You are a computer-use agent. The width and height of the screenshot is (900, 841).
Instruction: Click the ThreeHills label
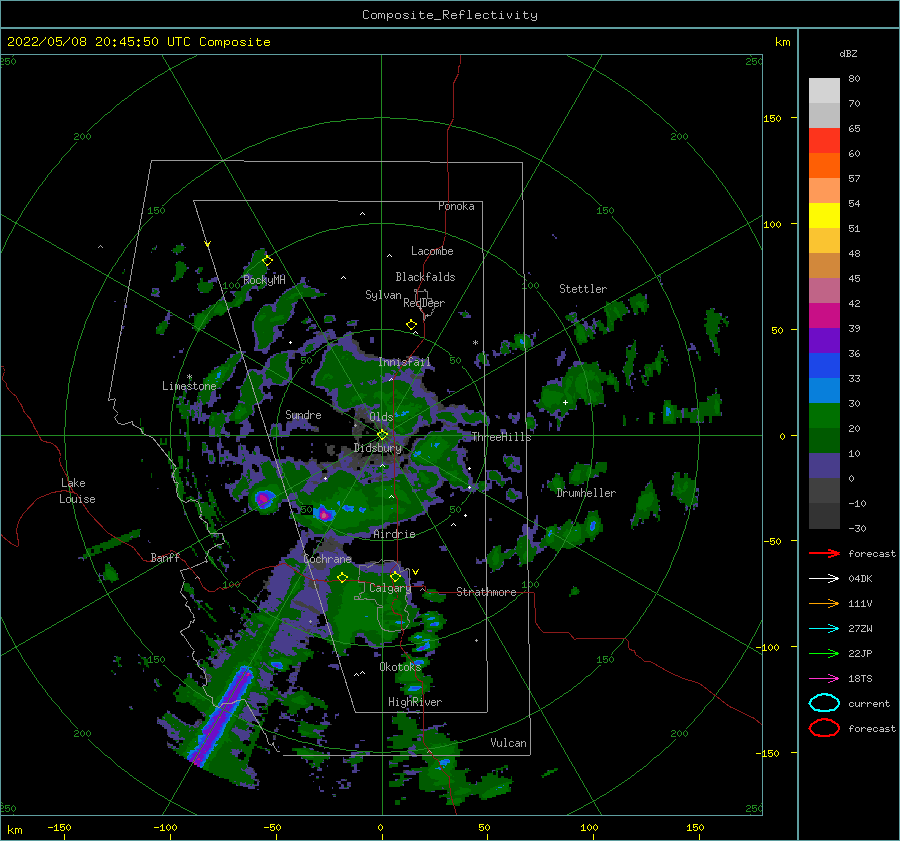(501, 437)
